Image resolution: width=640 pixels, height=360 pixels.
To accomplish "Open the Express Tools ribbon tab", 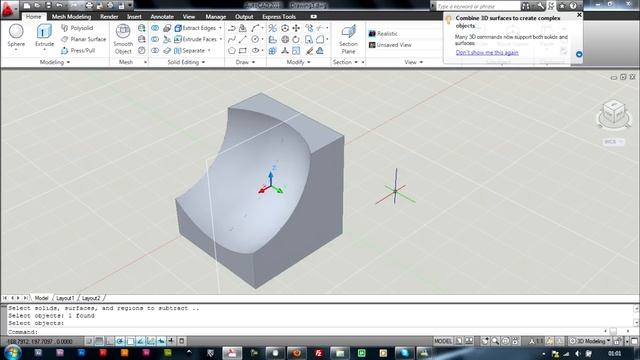I will (279, 17).
